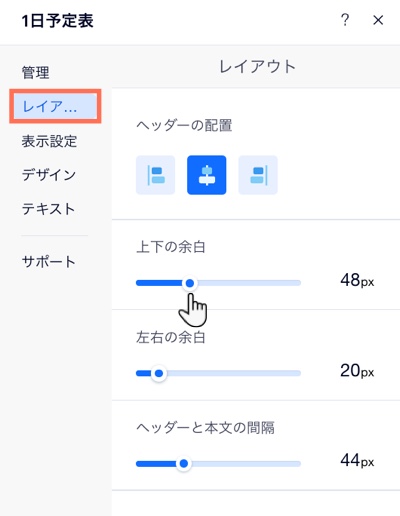Select right header alignment icon
This screenshot has height=516, width=400.
[258, 175]
